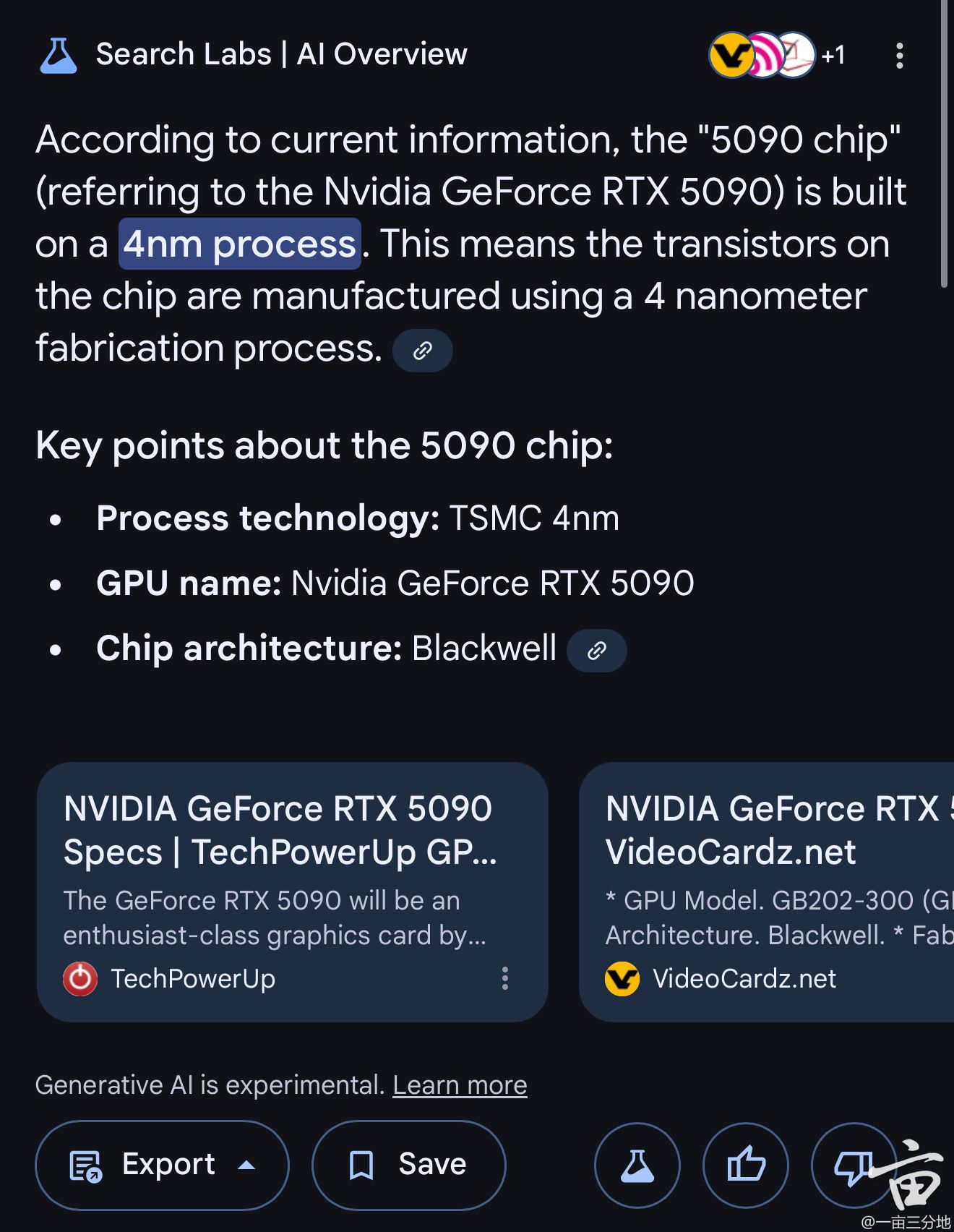Open TechPowerUp card's three-dot menu
This screenshot has width=954, height=1232.
tap(505, 978)
